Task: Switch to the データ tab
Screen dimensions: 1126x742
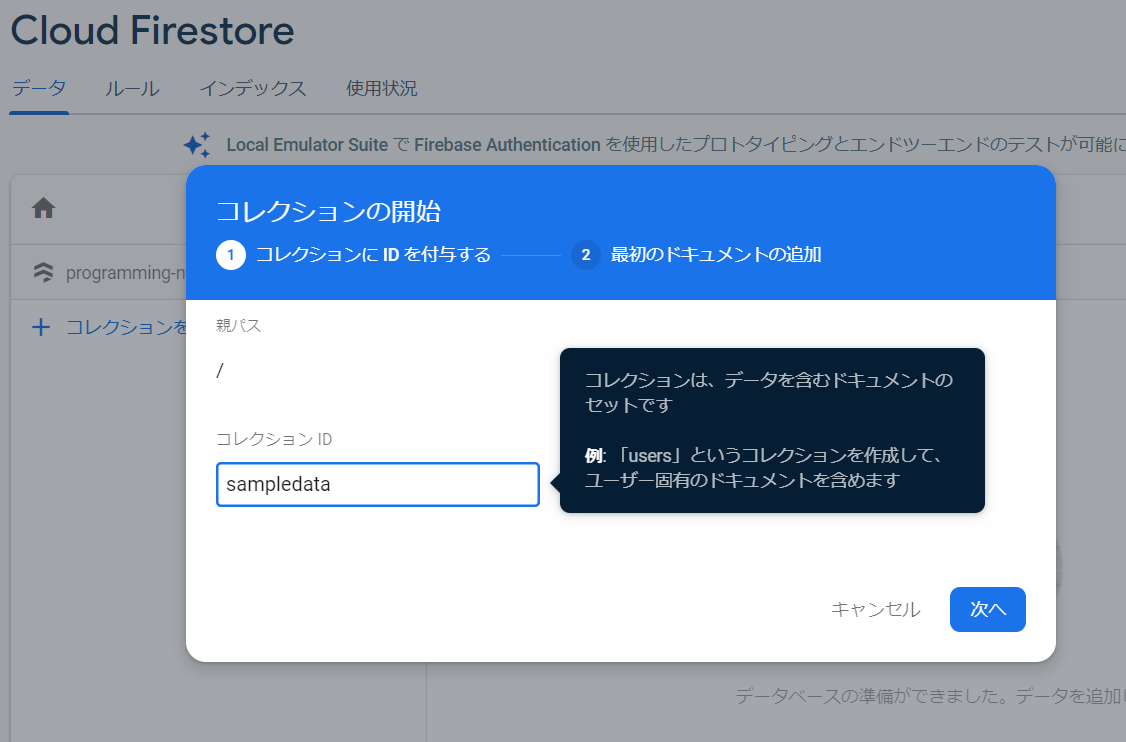Action: point(39,88)
